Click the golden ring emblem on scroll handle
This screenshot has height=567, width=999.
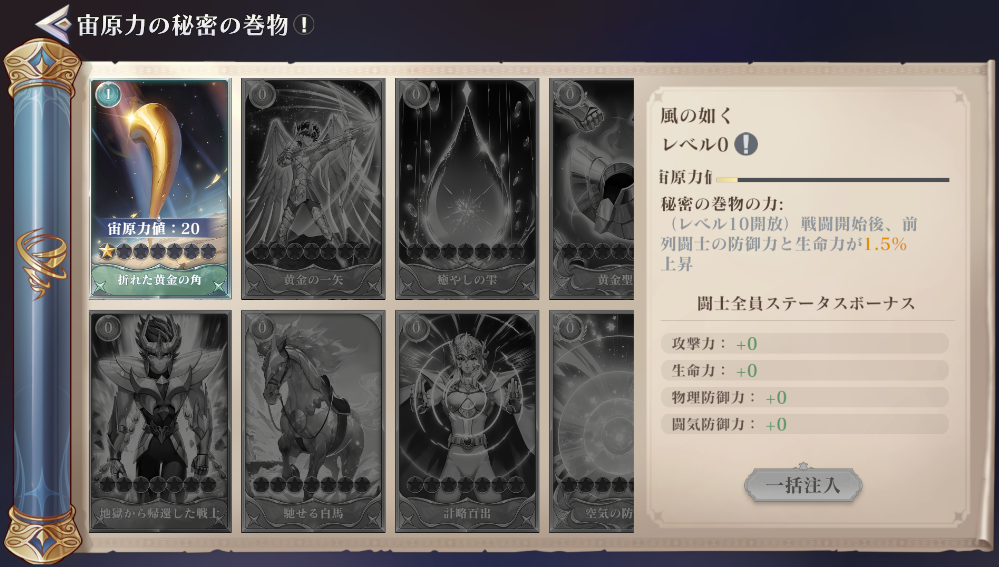pos(42,262)
